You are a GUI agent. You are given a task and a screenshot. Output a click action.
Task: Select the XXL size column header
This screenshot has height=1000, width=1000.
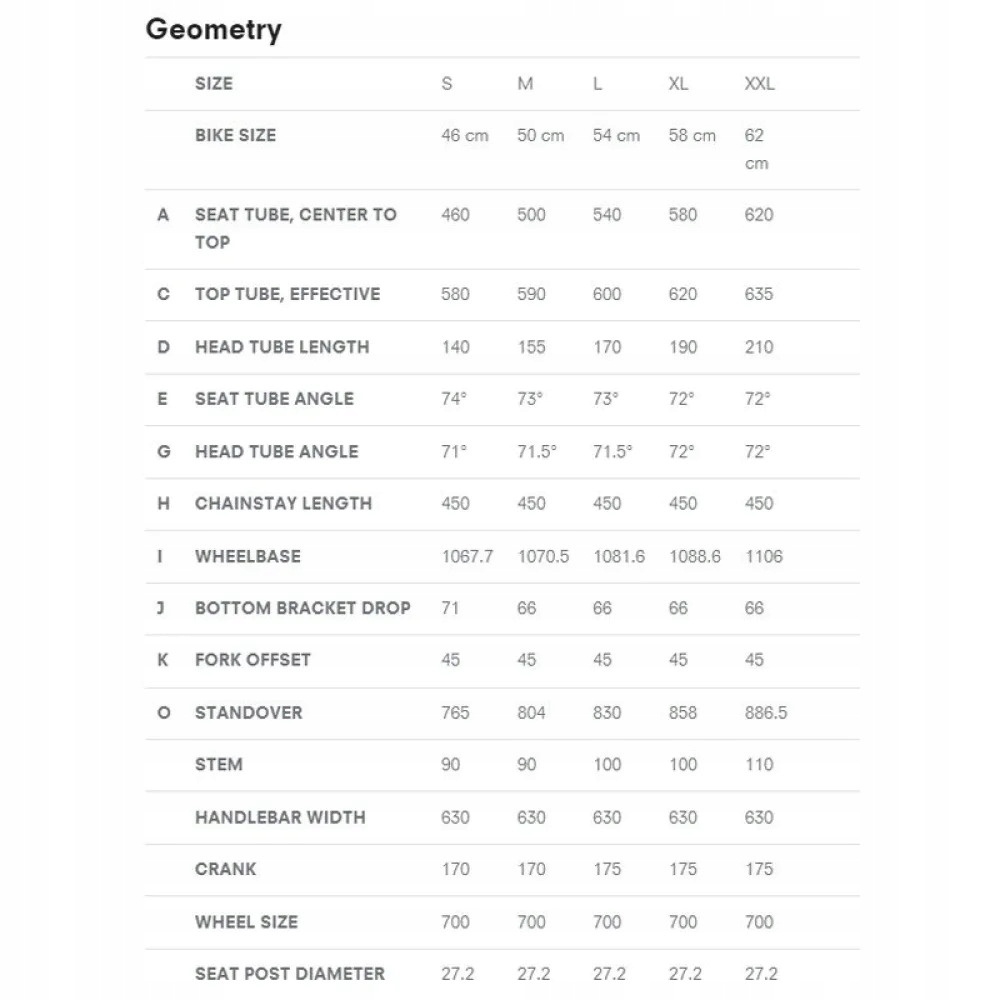[760, 84]
